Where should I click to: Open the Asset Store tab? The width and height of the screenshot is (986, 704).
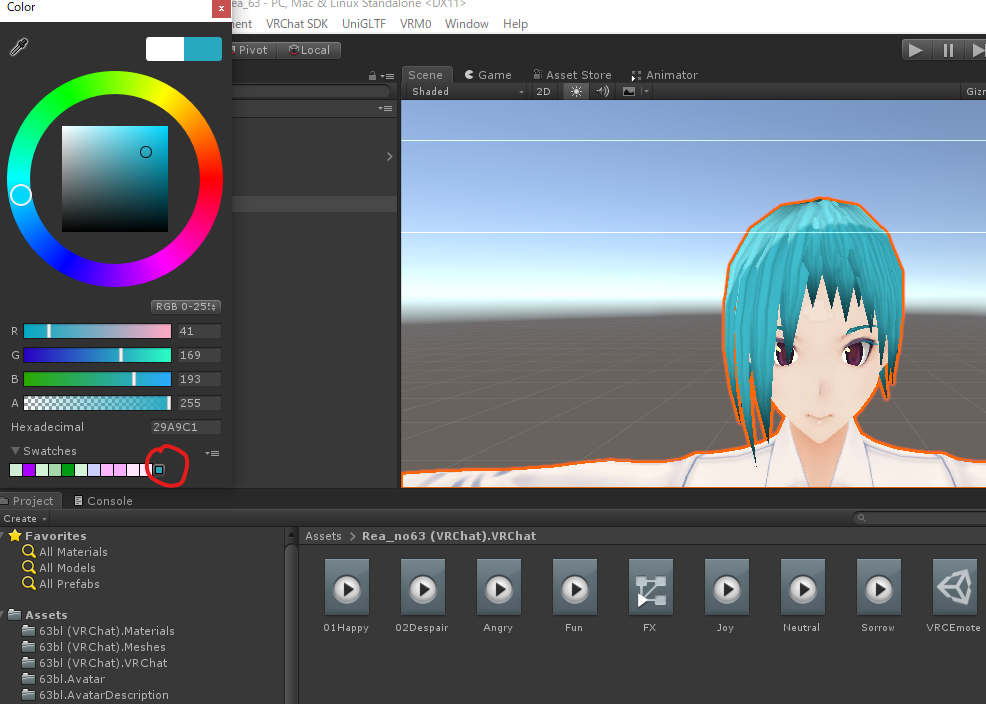point(572,75)
